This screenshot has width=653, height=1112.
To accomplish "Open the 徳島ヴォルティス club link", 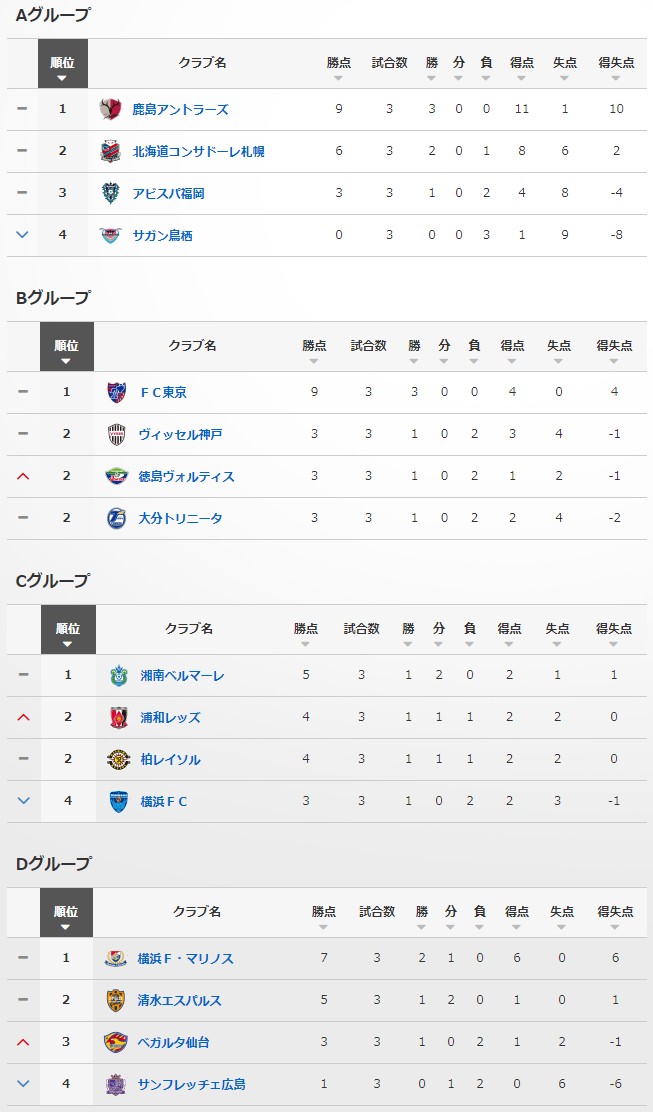I will pos(186,476).
